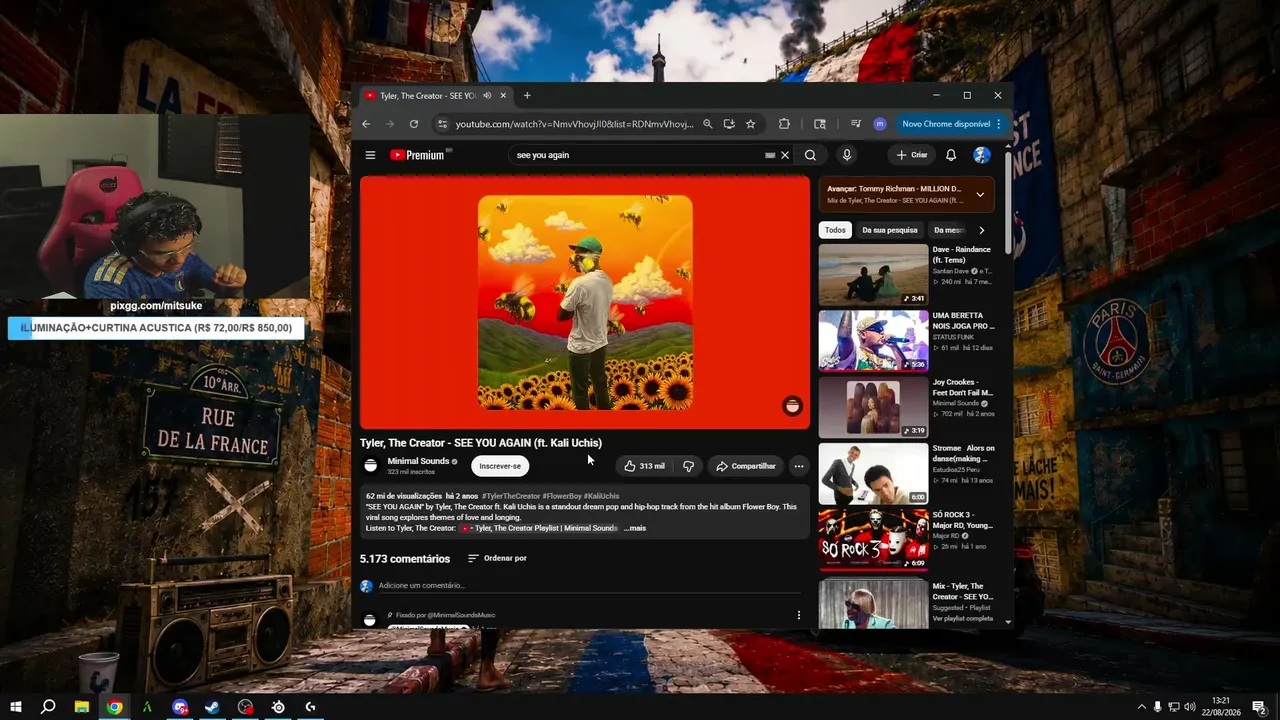Show more filter chips with arrow
The height and width of the screenshot is (720, 1280).
coord(981,230)
